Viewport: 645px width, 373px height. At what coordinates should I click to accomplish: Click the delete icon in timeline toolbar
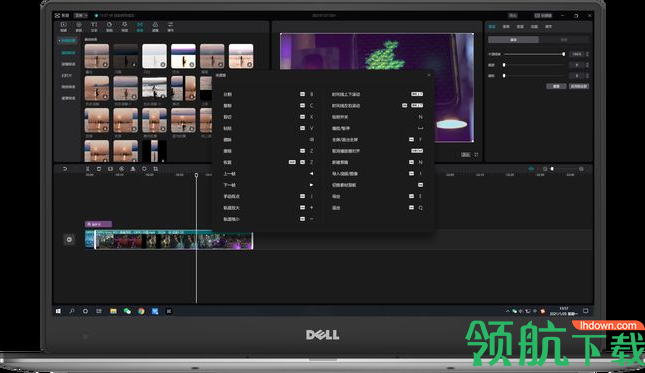(x=99, y=169)
